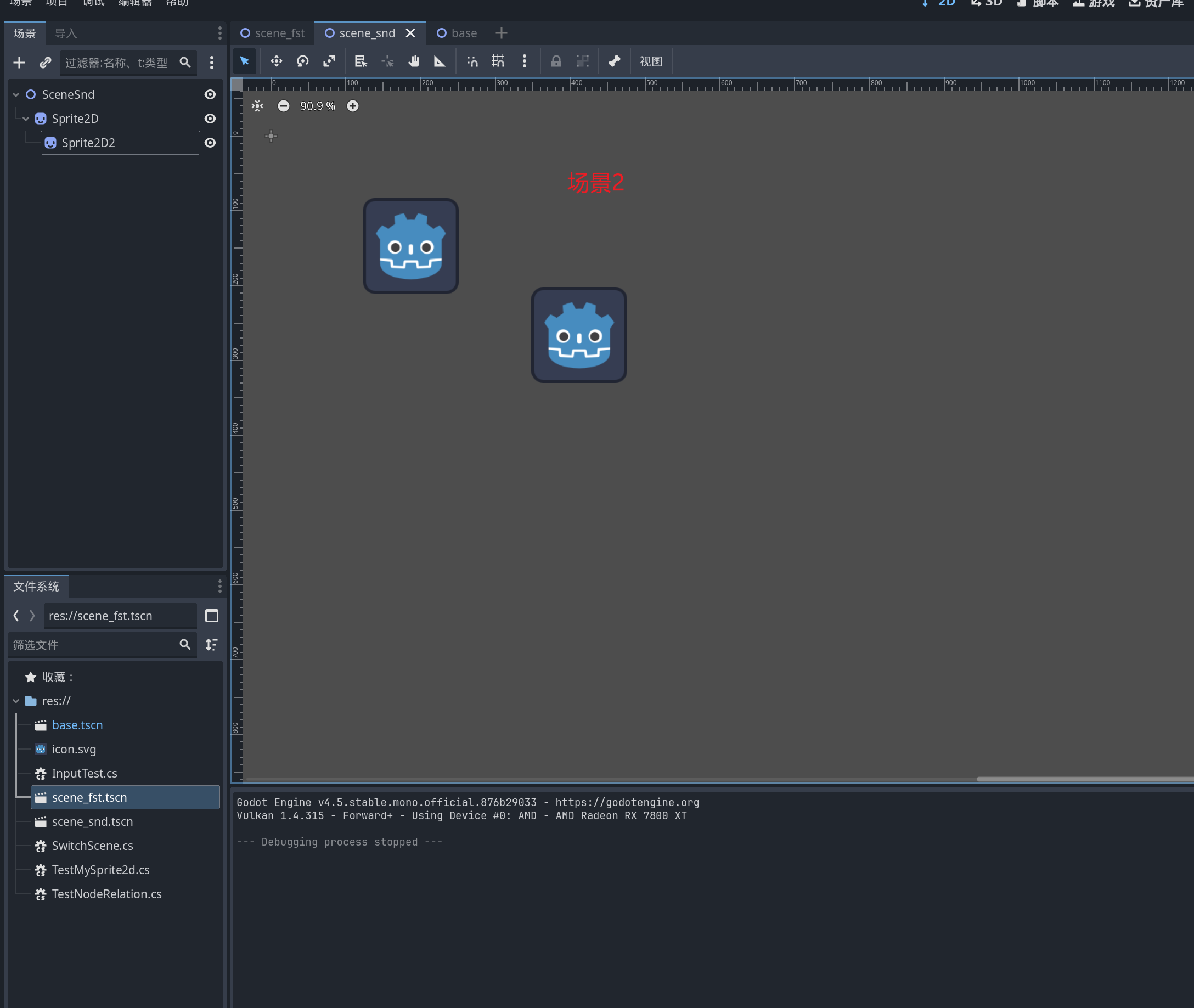Click the SceneSnd root node icon
Image resolution: width=1194 pixels, height=1008 pixels.
click(x=31, y=94)
